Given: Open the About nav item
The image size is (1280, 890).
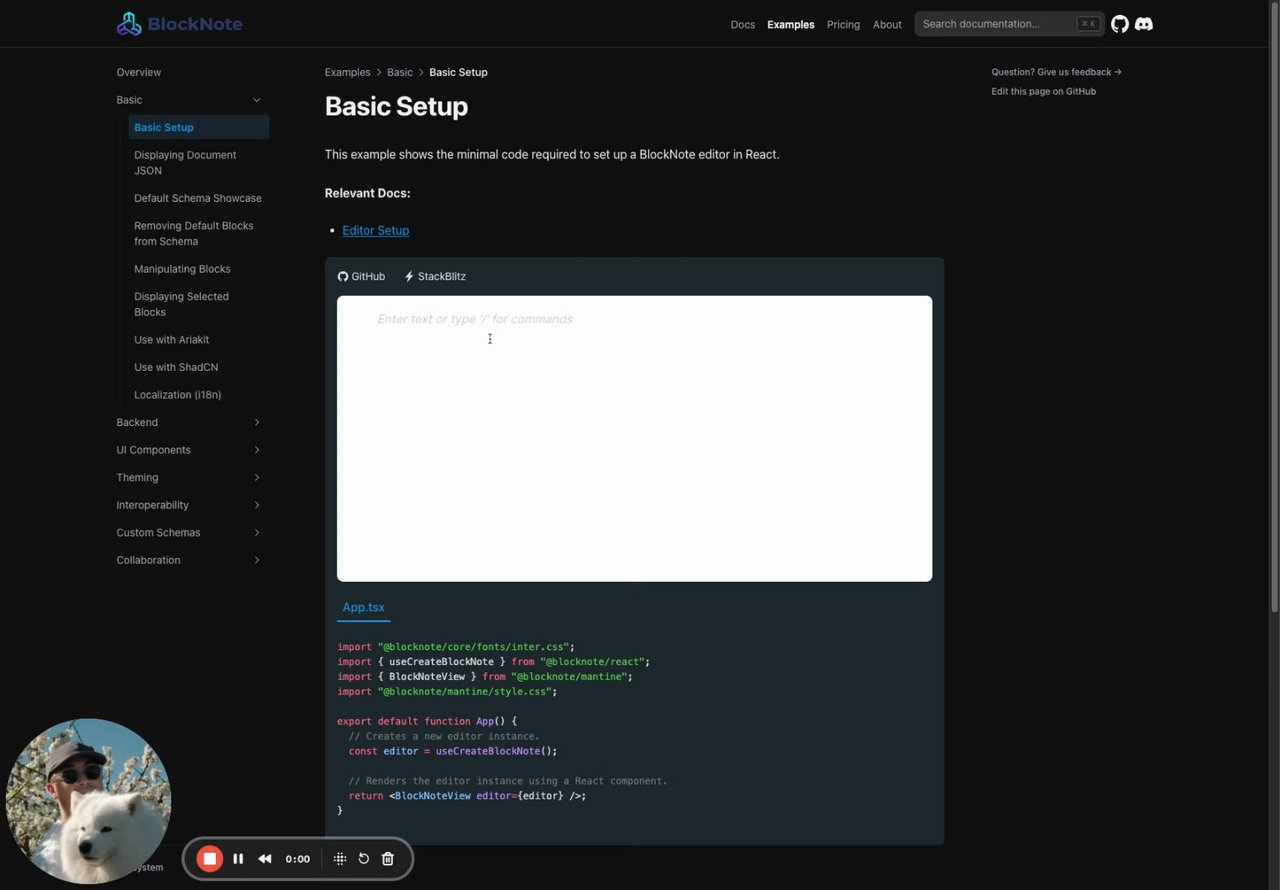Looking at the screenshot, I should 887,24.
